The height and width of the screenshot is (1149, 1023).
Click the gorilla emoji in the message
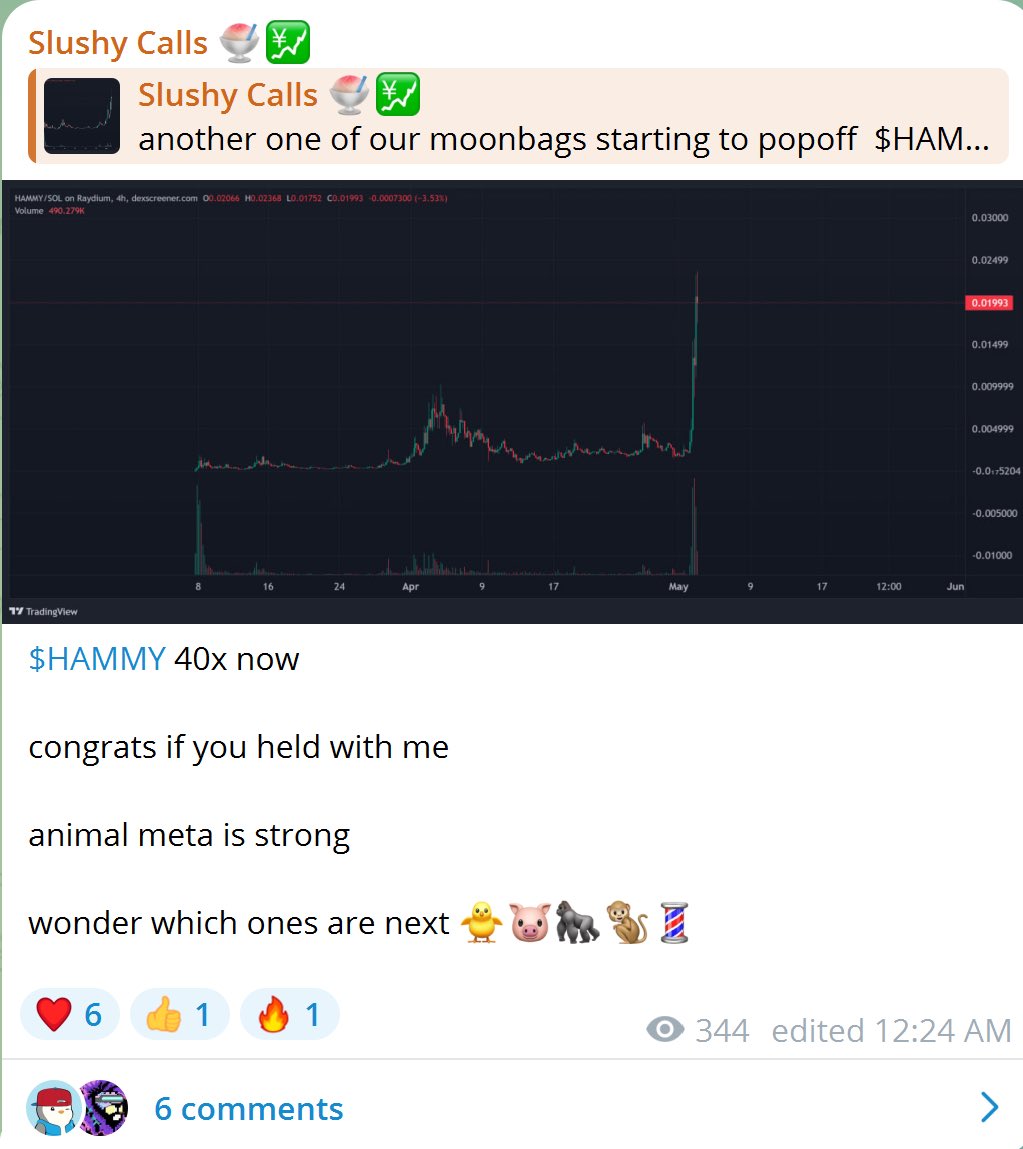pyautogui.click(x=577, y=923)
